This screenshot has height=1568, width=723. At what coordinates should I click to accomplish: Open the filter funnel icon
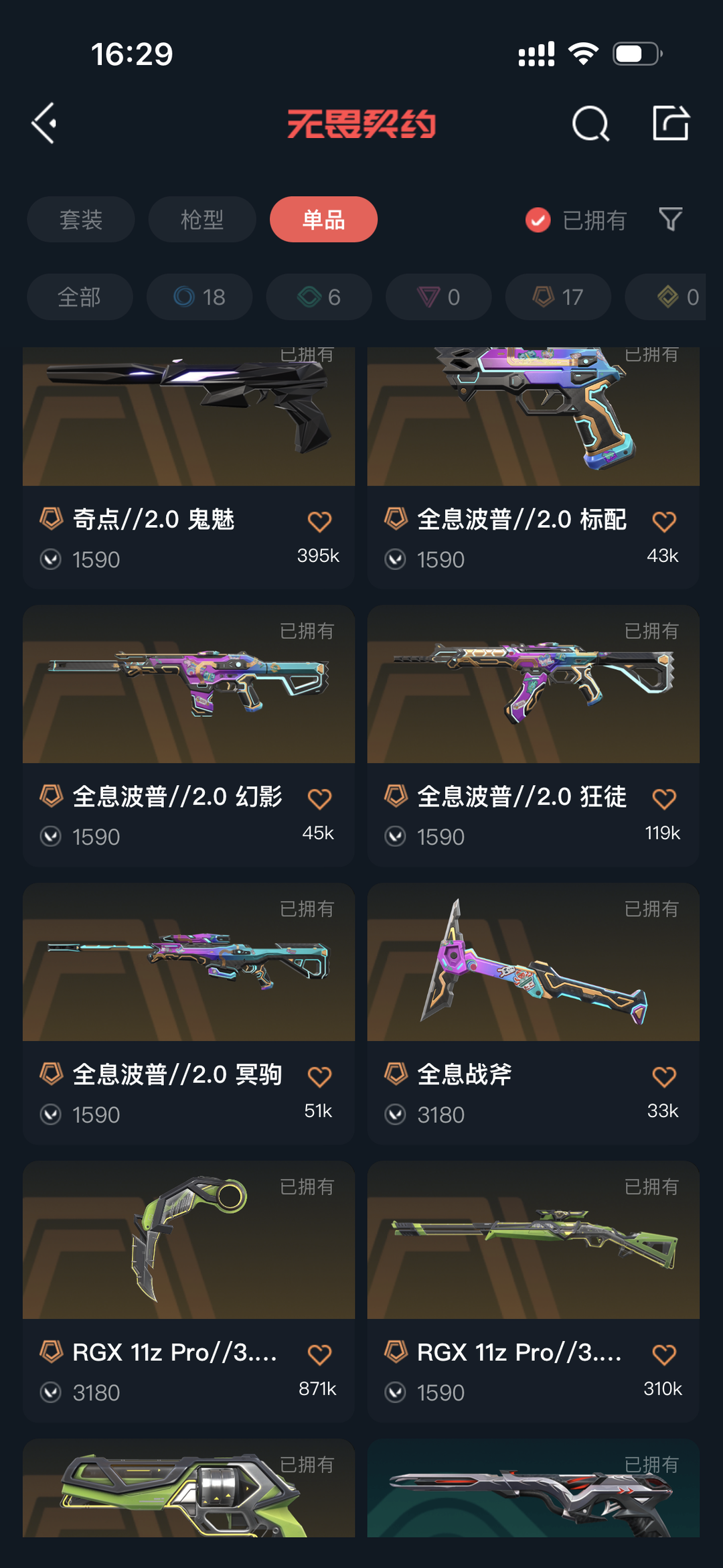pyautogui.click(x=671, y=219)
